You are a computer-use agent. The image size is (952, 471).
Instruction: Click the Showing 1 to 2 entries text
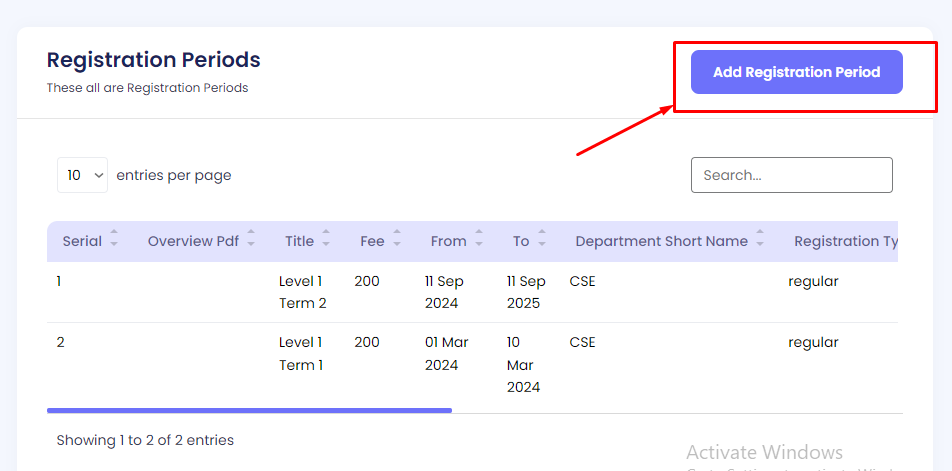pos(145,440)
